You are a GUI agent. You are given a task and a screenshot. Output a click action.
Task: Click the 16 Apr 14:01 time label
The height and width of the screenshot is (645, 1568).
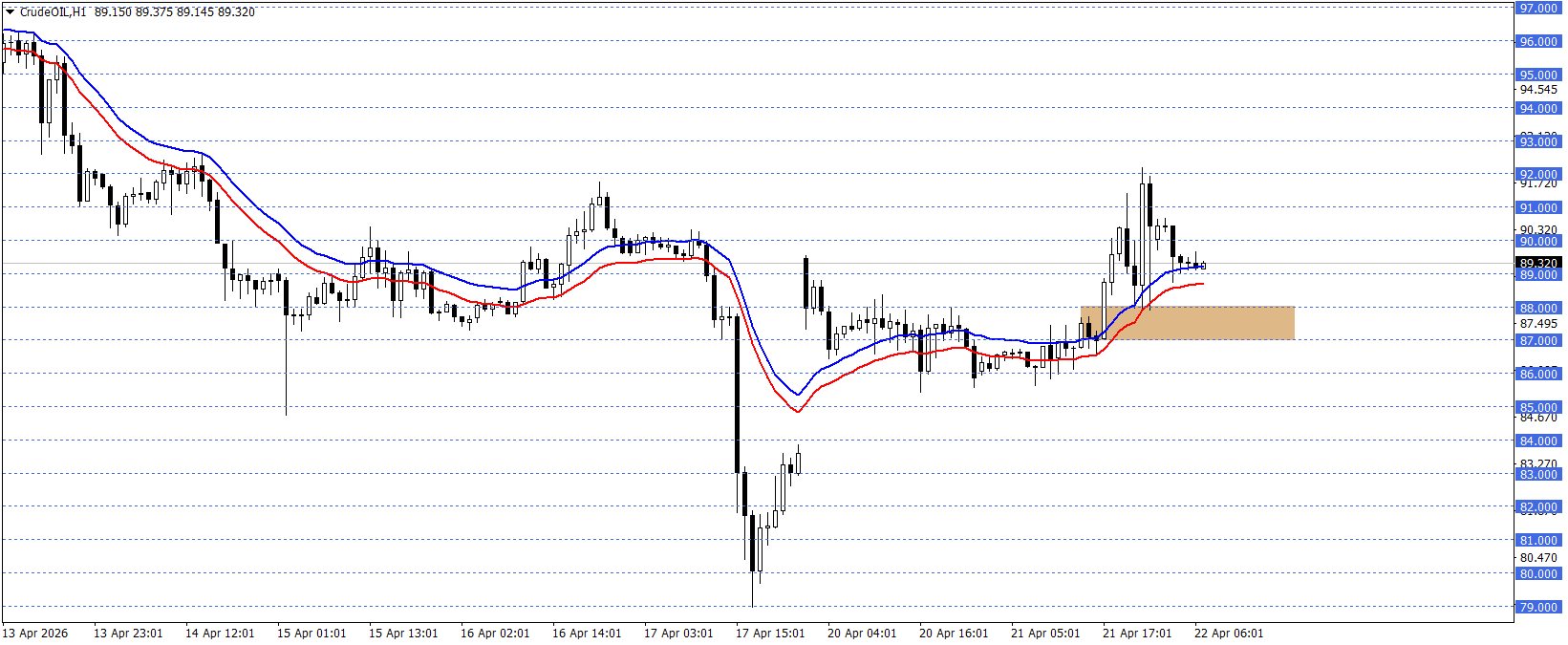[587, 634]
